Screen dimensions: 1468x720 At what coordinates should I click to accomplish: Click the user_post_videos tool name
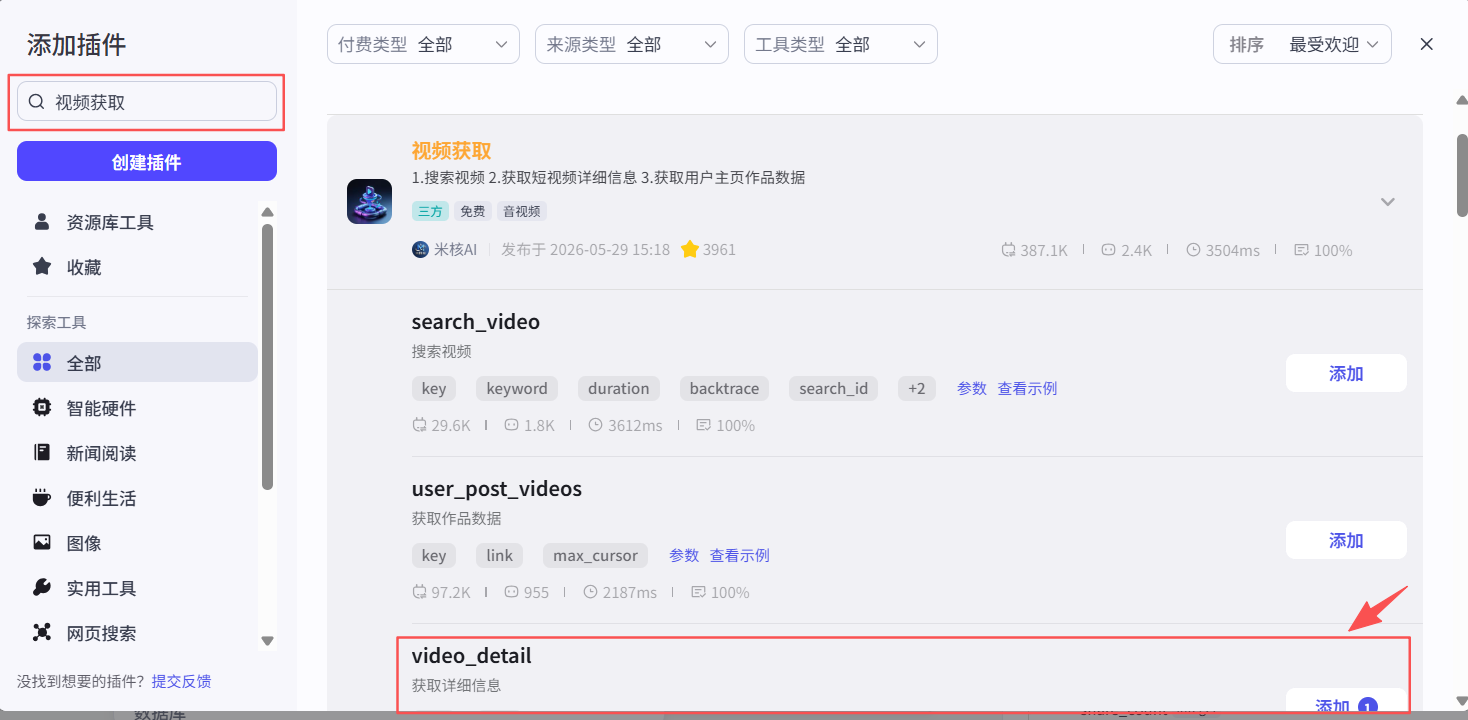coord(497,489)
